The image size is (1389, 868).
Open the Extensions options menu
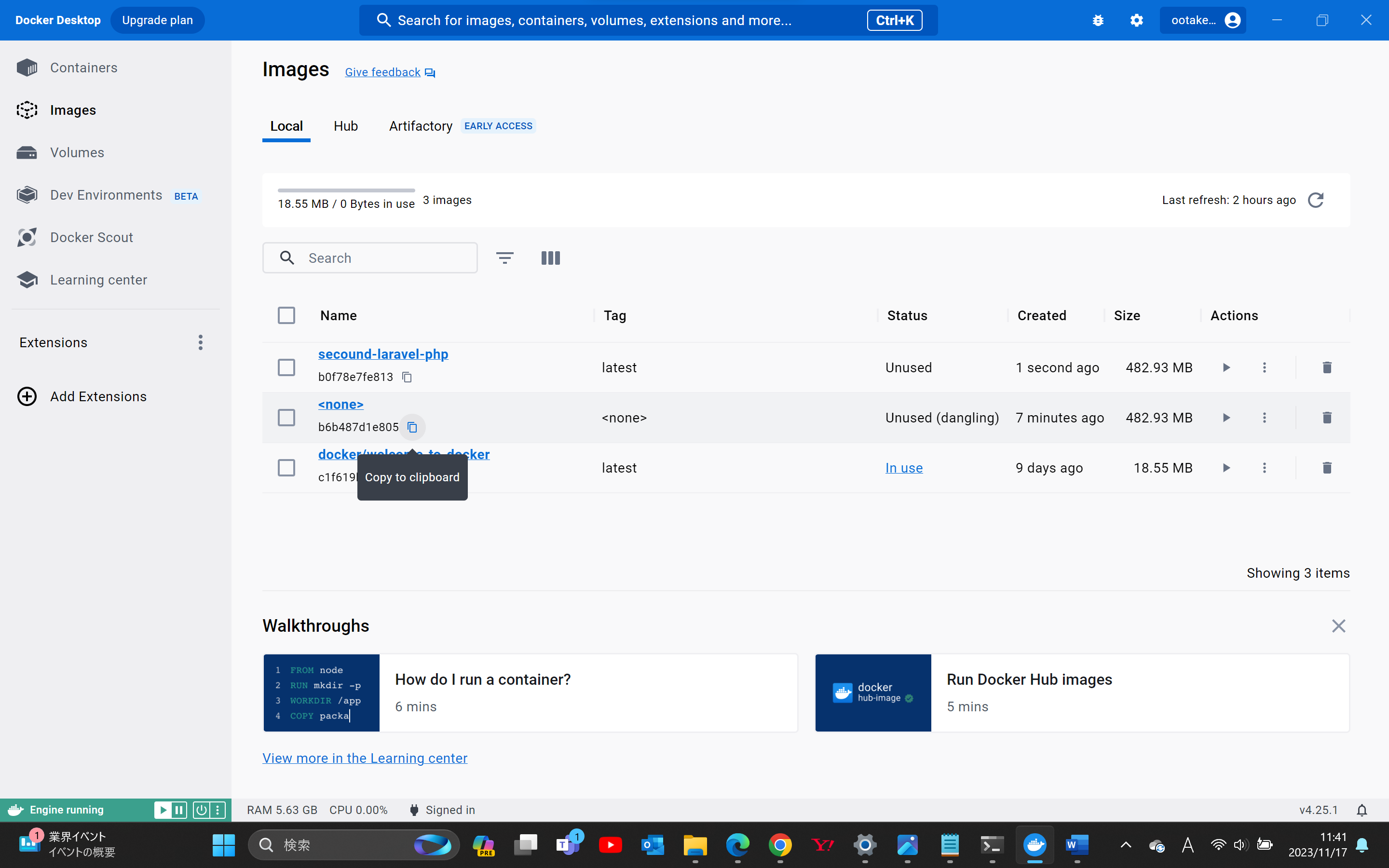click(200, 343)
